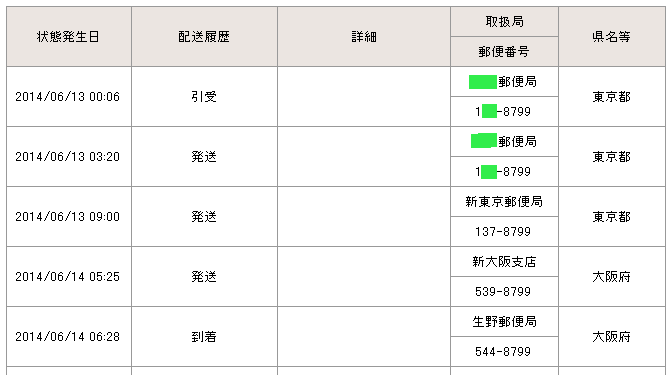The width and height of the screenshot is (672, 375).
Task: Select the date 2014/06/14 06:28
Action: pos(68,337)
